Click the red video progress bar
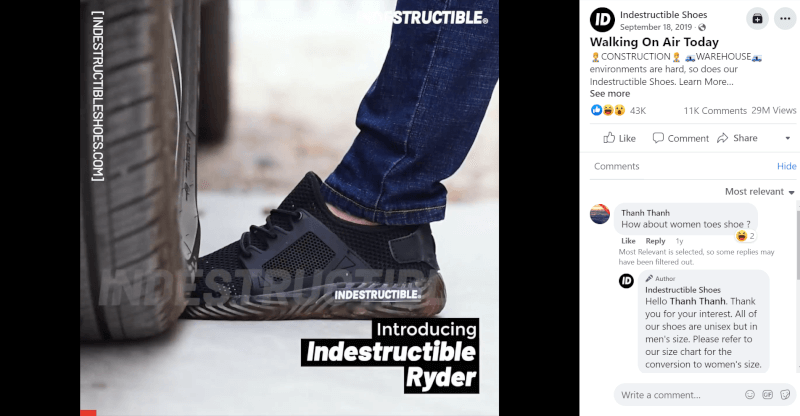The width and height of the screenshot is (800, 416). coord(88,413)
